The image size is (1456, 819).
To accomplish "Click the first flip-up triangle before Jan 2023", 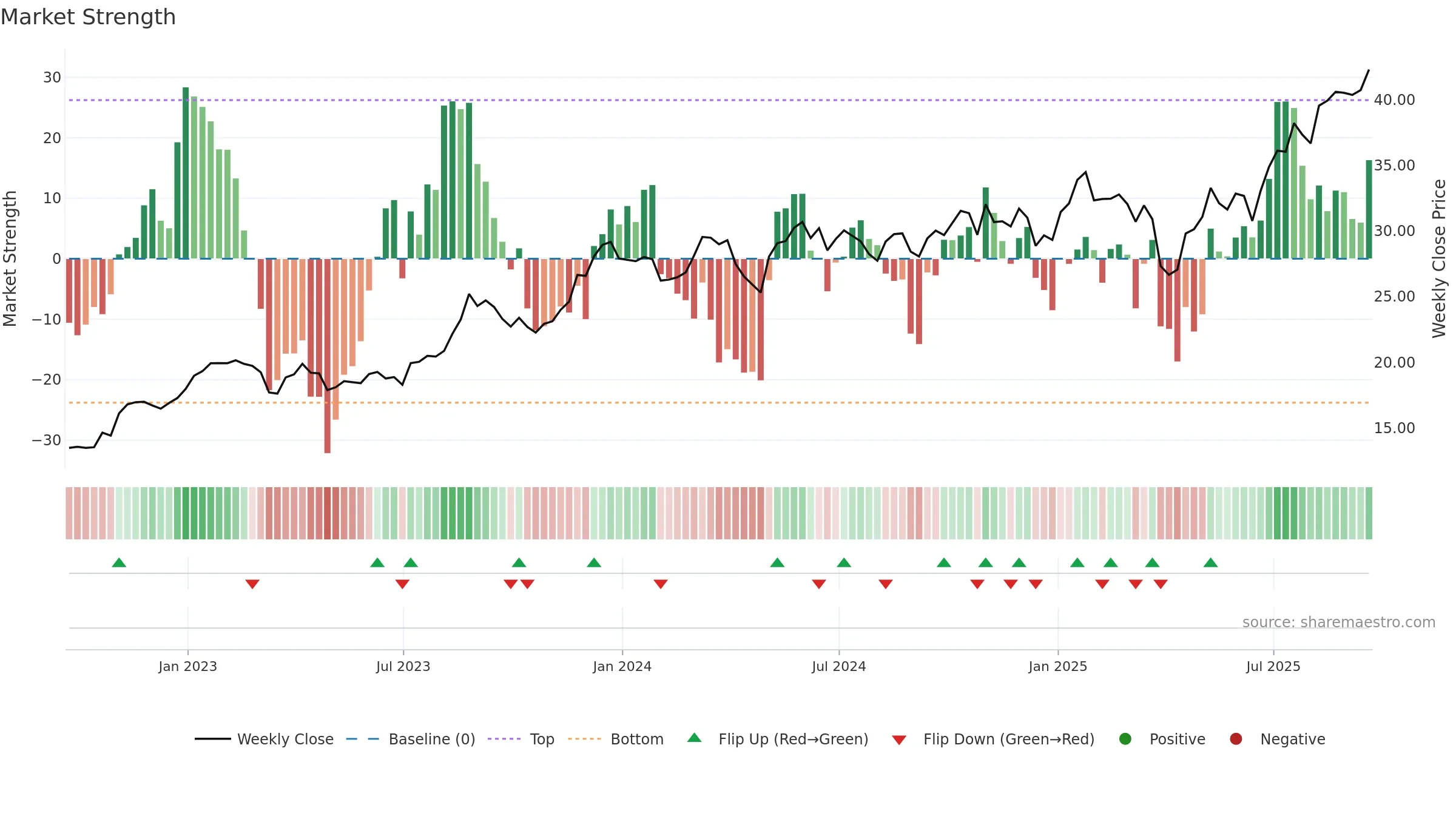I will point(119,562).
